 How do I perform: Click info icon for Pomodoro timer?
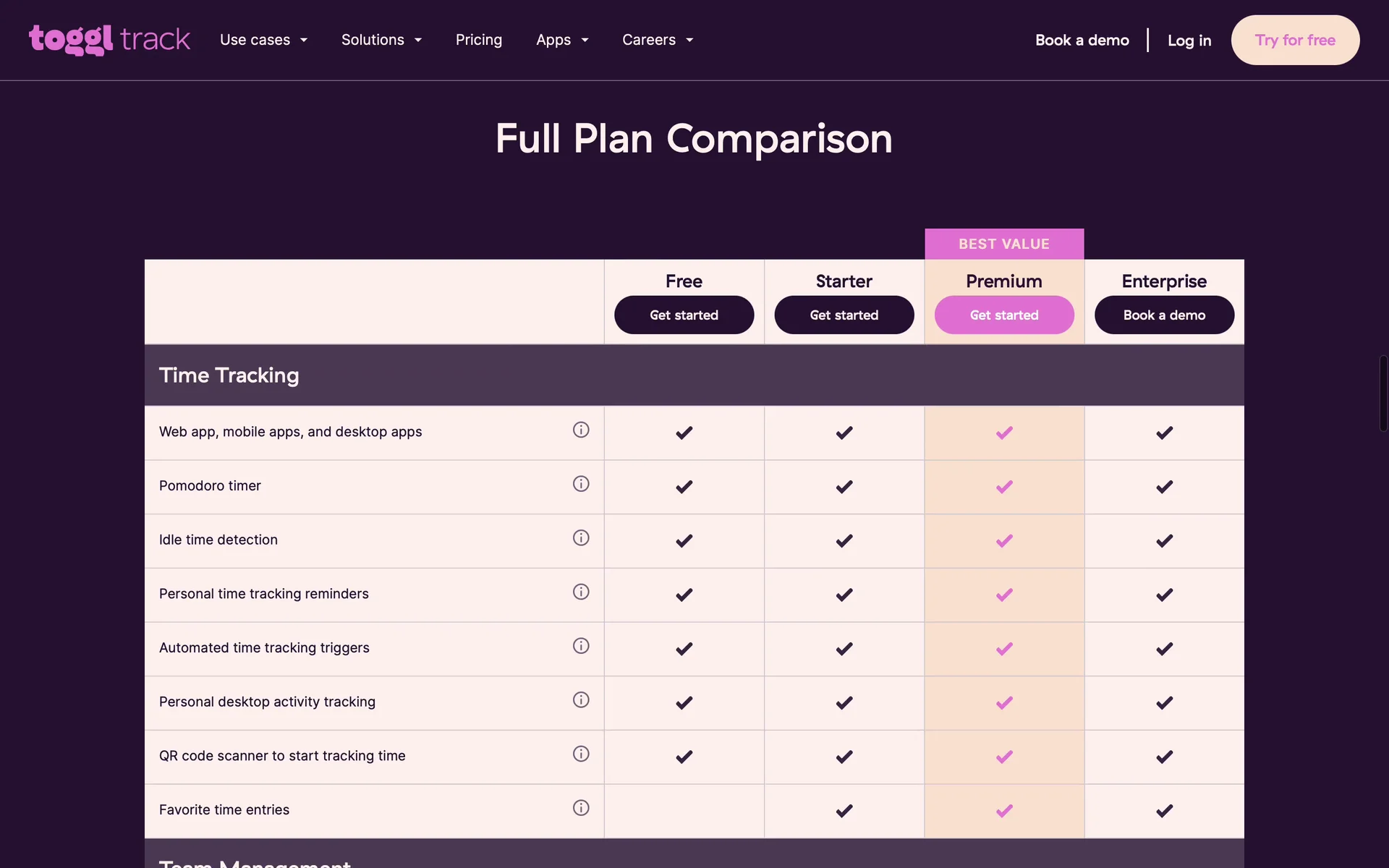[581, 484]
